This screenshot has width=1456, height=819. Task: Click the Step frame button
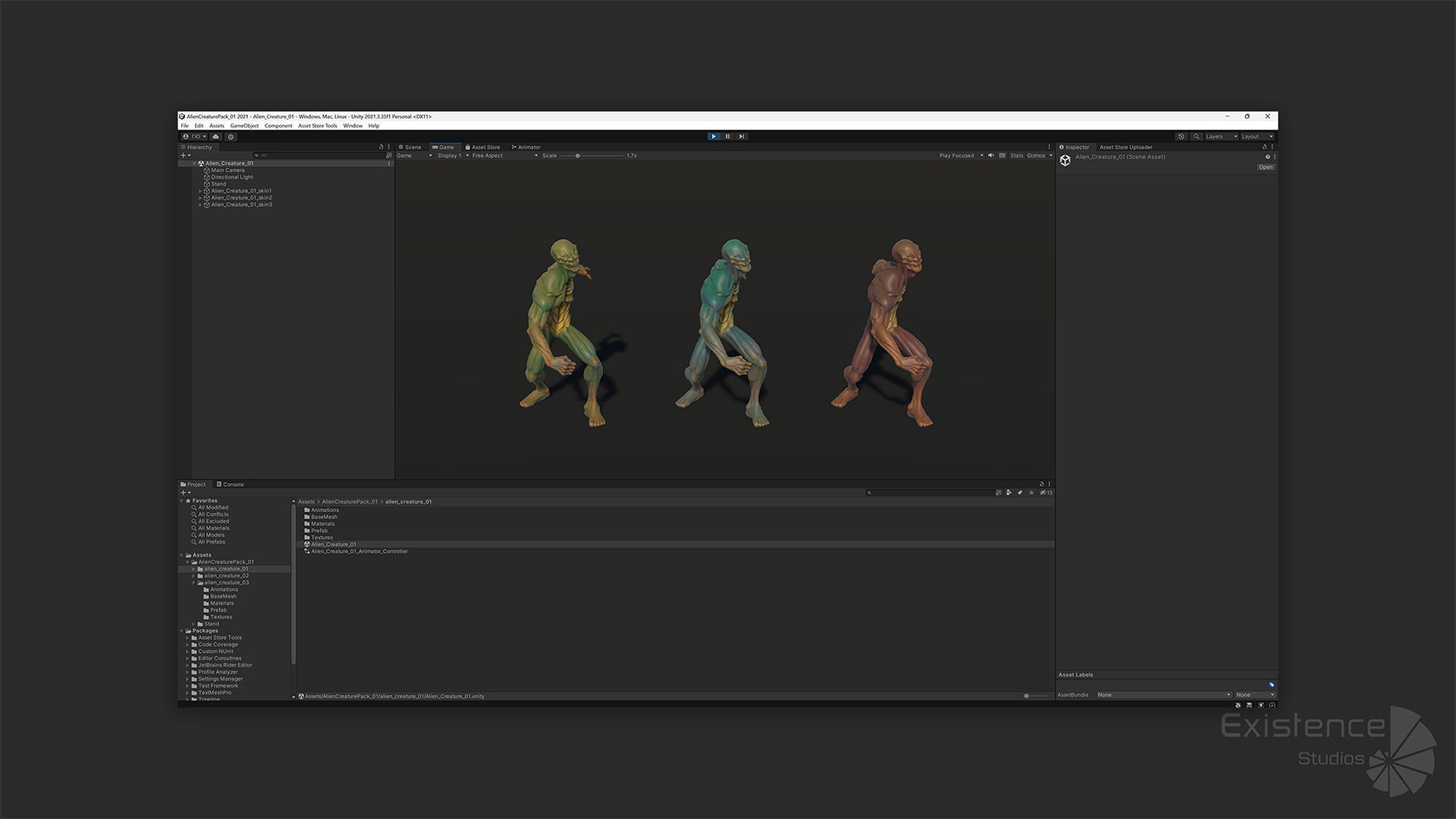[742, 136]
